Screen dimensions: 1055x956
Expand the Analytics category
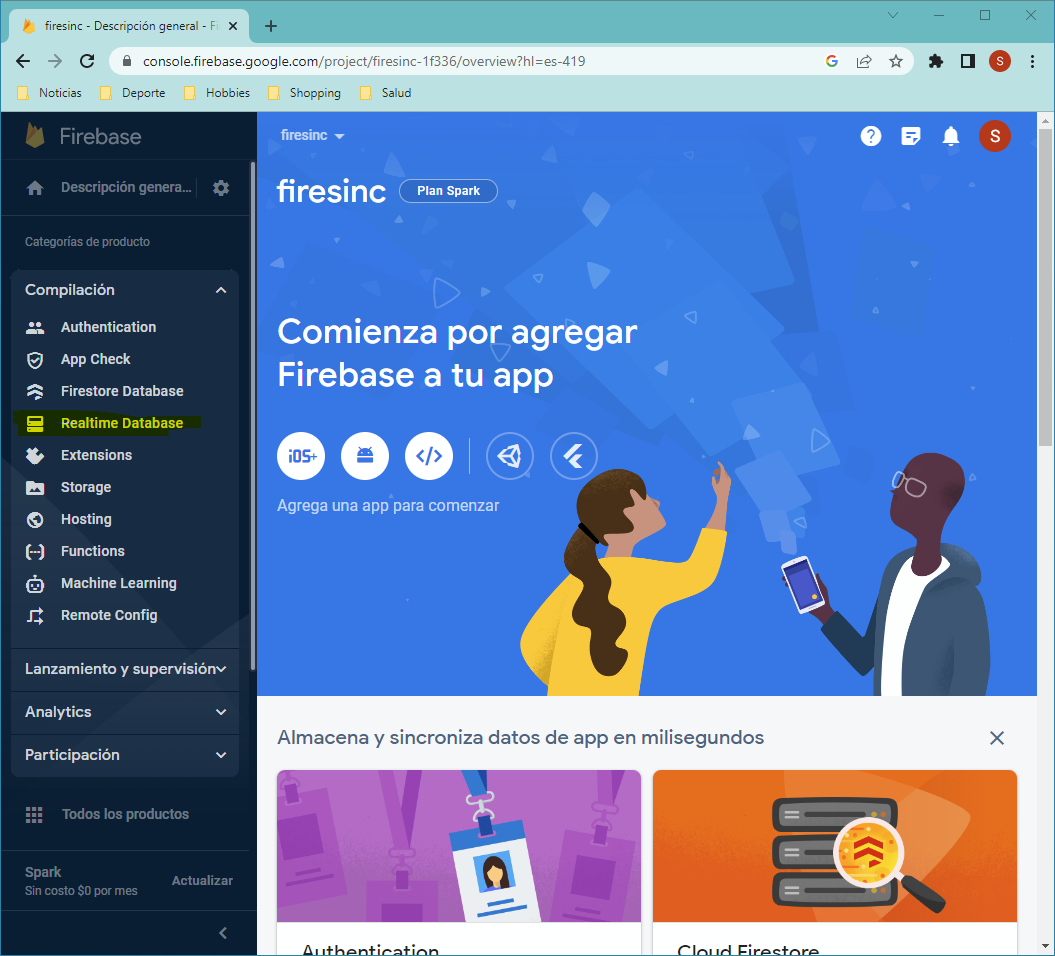[x=125, y=712]
